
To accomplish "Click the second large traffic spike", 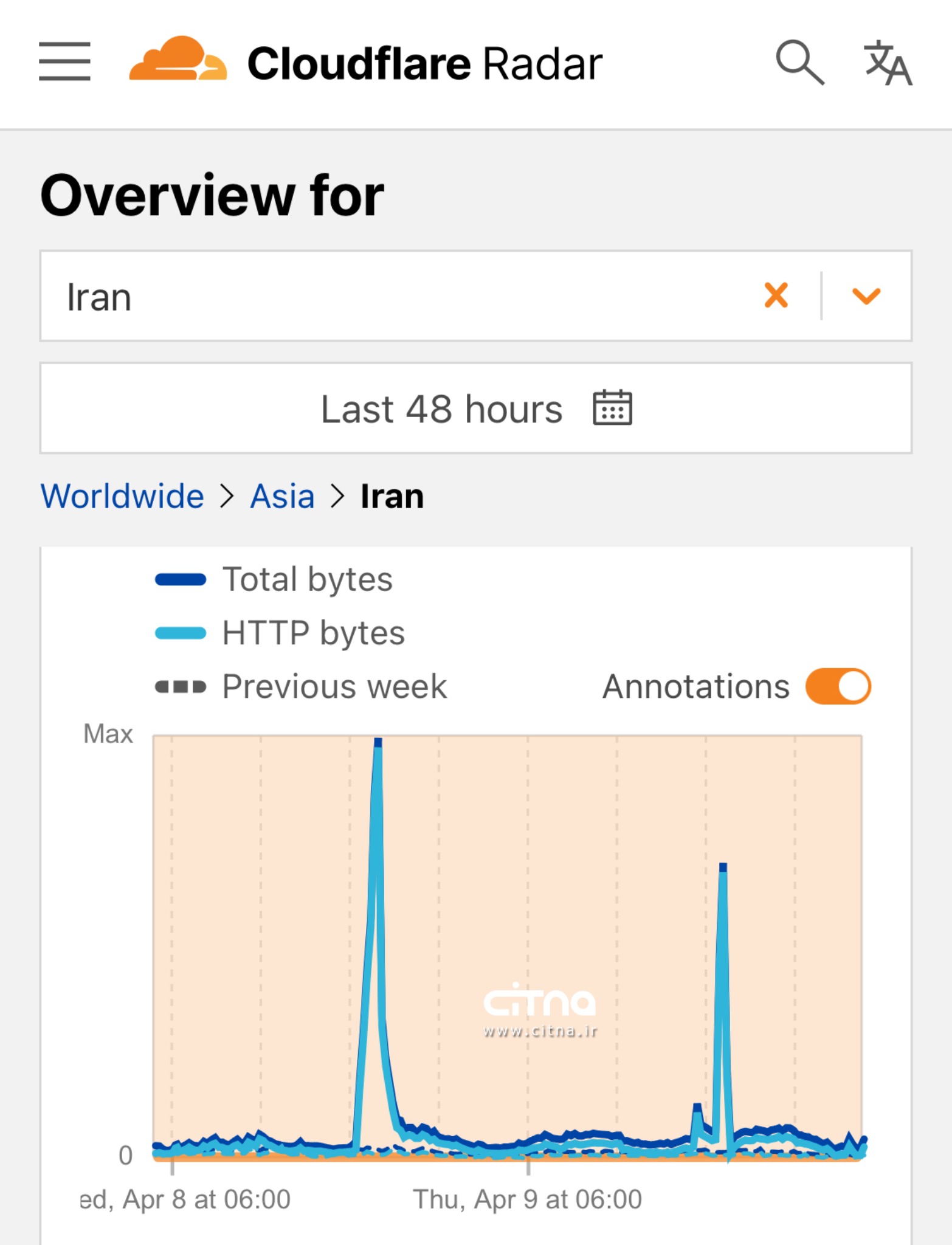I will tap(722, 869).
